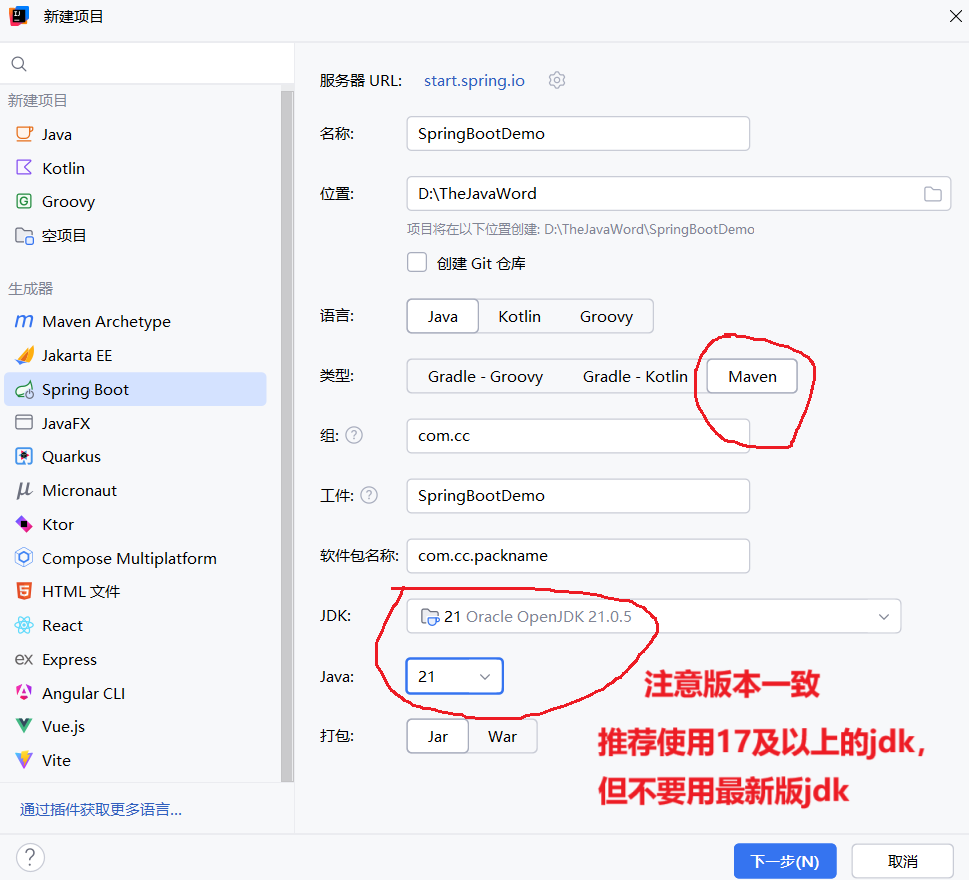Select Kotlin in new project list
The height and width of the screenshot is (880, 969).
(x=135, y=168)
